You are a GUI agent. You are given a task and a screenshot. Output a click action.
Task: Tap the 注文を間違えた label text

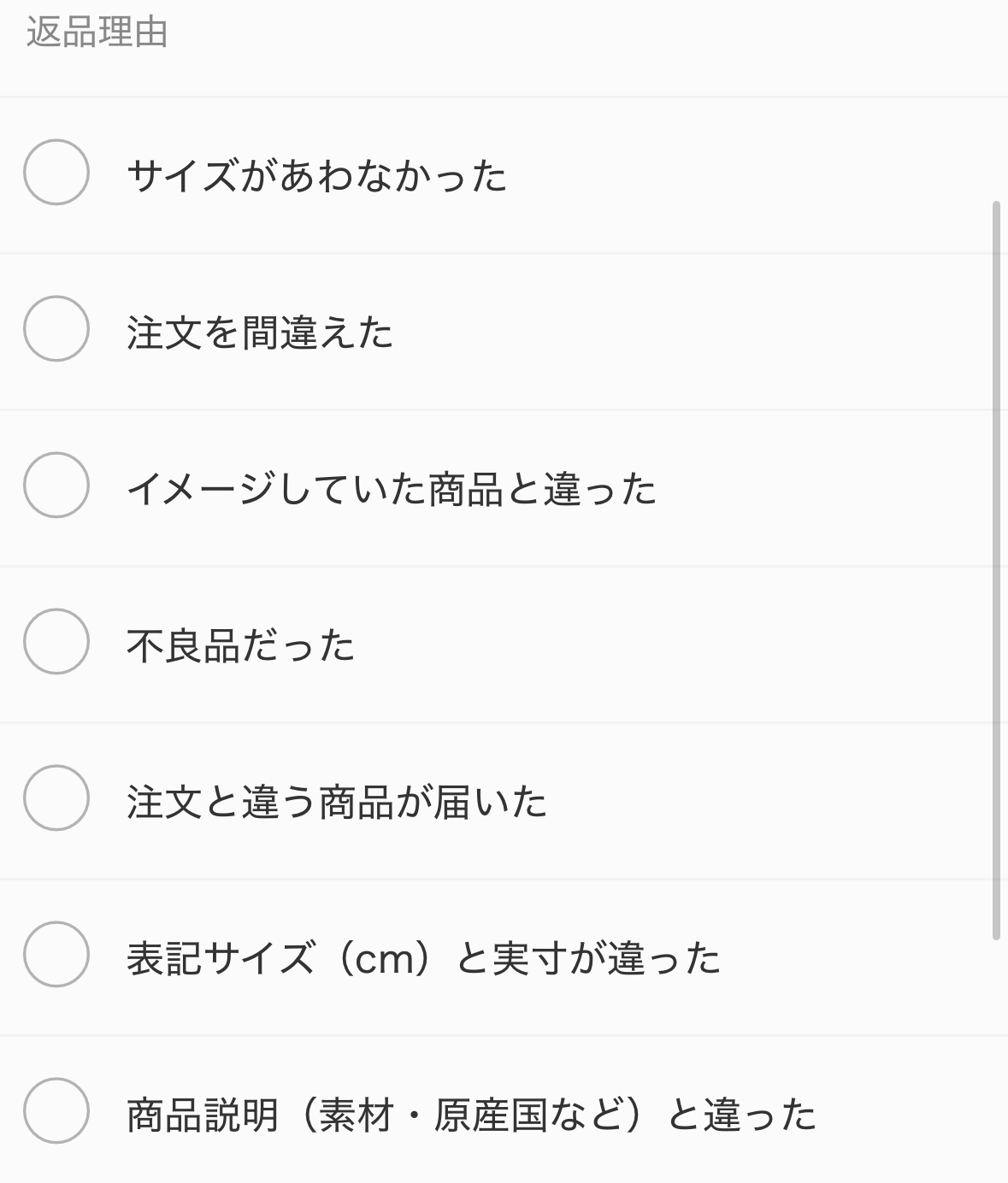[260, 333]
